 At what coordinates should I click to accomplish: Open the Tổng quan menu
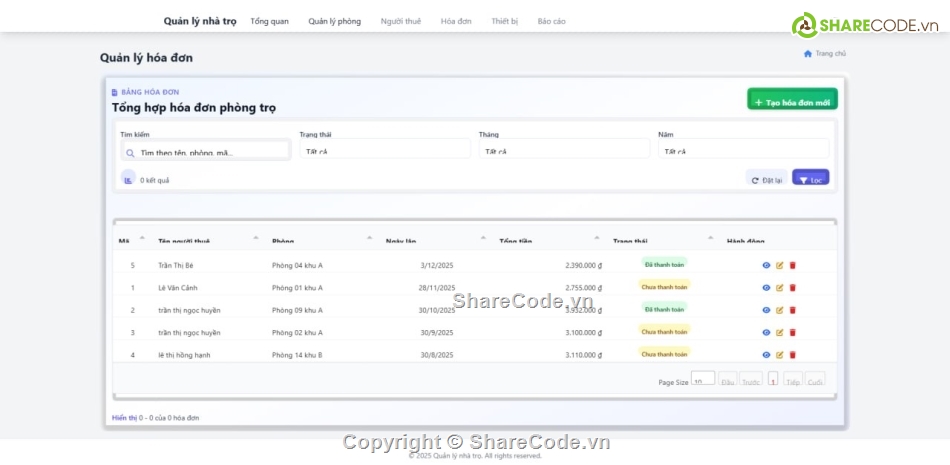point(270,21)
